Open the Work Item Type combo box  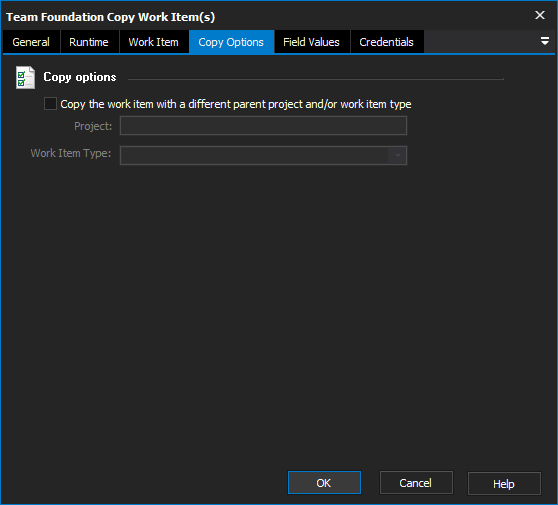tap(263, 155)
